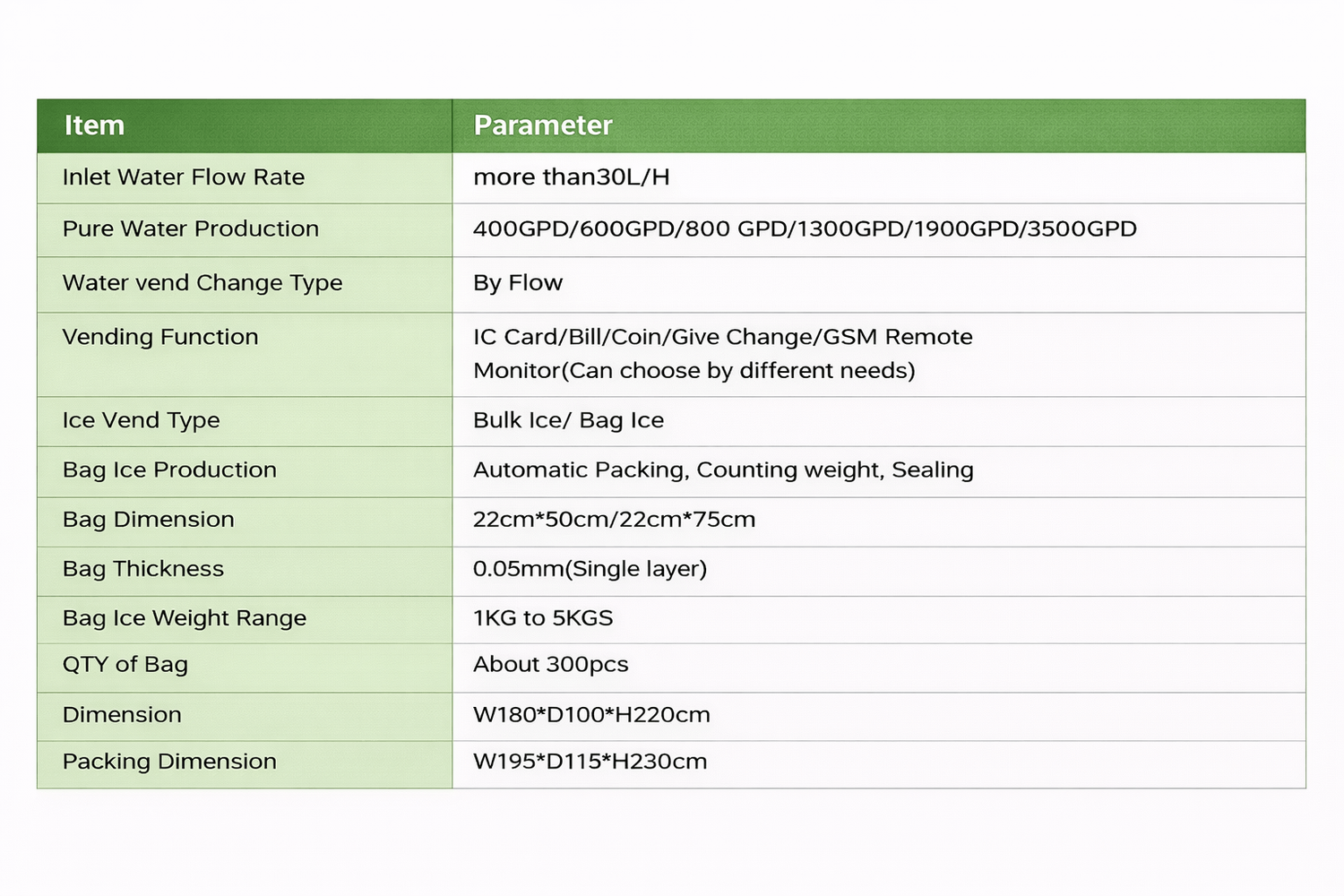
Task: Click the 'Bulk Ice/ Bag Ice' value
Action: point(568,420)
